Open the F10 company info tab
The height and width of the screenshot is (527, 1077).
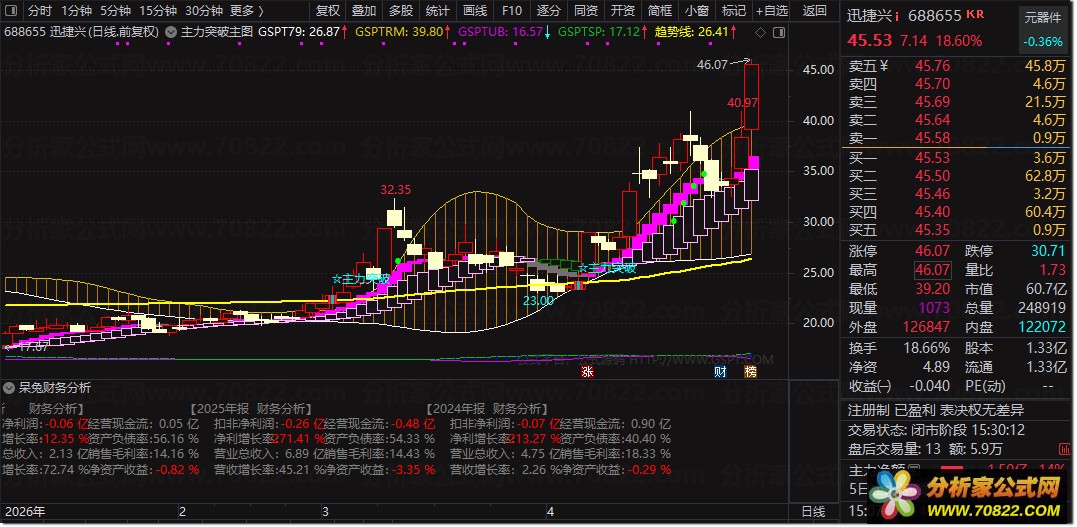[x=512, y=11]
